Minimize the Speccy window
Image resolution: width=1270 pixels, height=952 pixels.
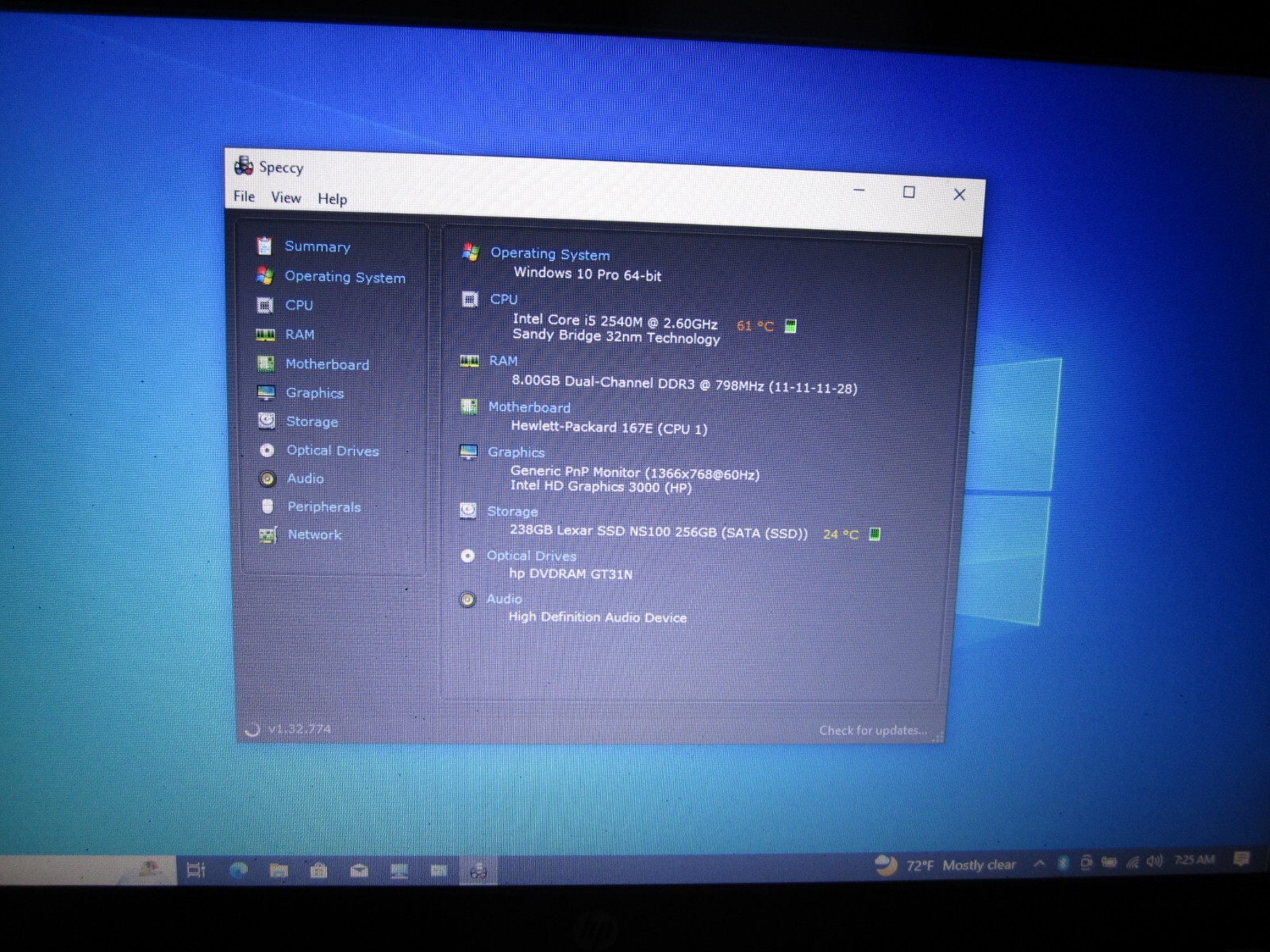tap(859, 190)
